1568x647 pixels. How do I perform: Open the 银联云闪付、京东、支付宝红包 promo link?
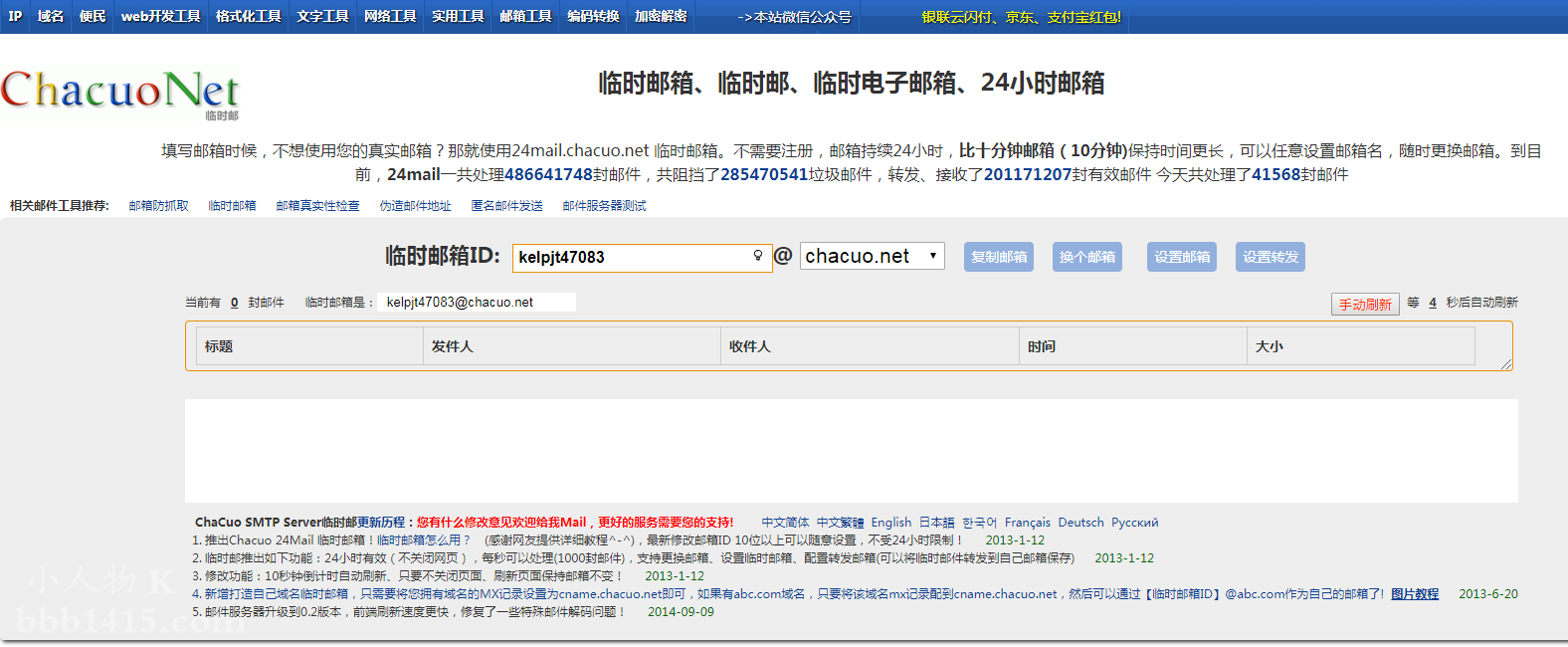(1022, 17)
